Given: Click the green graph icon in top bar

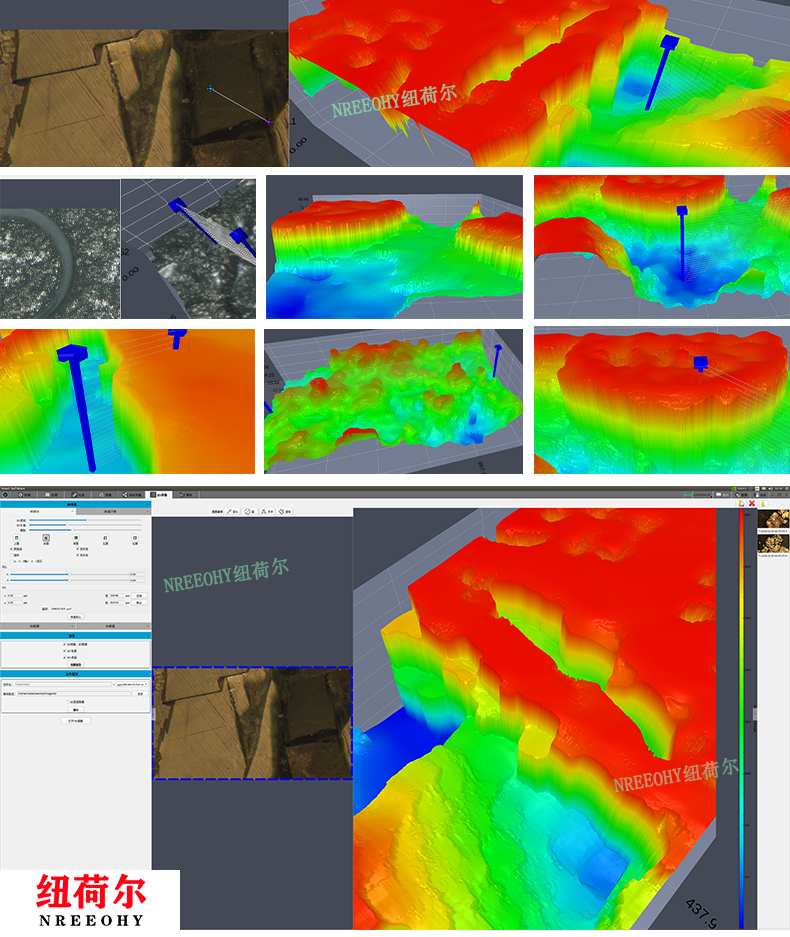Looking at the screenshot, I should (688, 495).
